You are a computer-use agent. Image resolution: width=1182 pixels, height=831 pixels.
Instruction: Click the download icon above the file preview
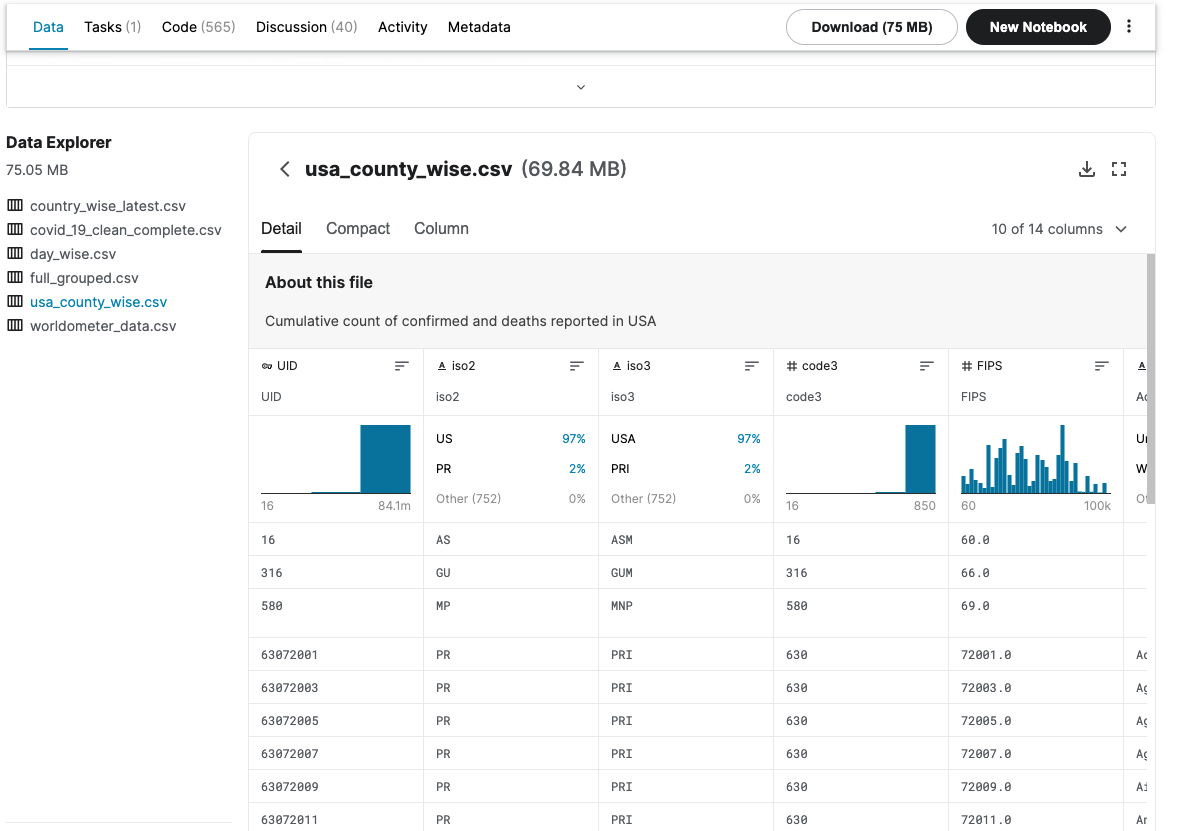[1087, 169]
